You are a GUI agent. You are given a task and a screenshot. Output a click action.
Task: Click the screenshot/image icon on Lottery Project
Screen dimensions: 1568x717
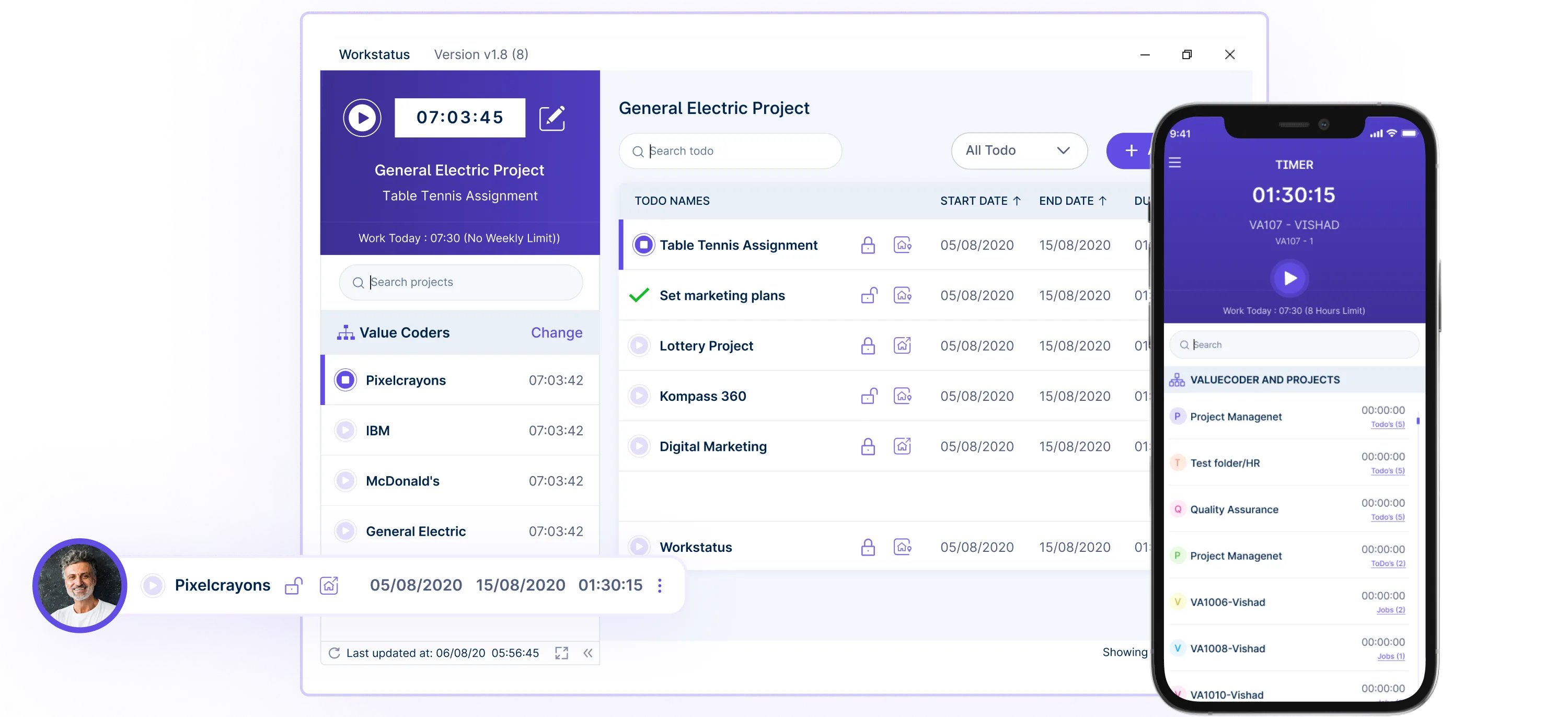pos(901,345)
